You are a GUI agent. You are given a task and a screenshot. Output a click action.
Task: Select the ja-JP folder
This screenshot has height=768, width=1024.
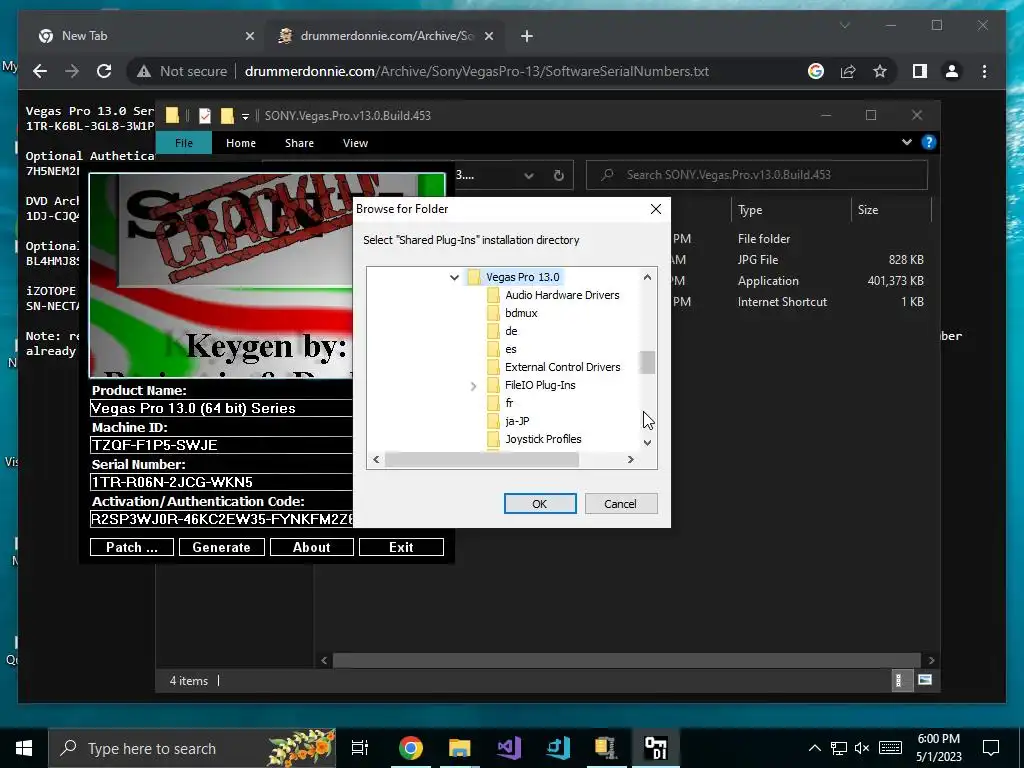pos(517,421)
